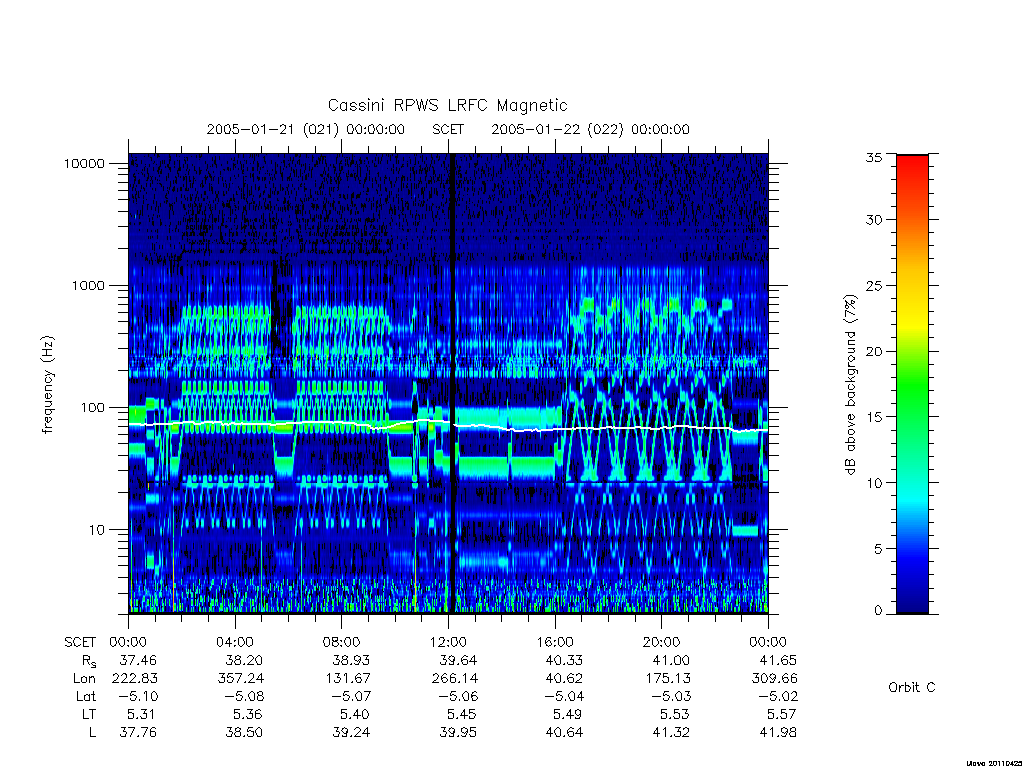
Task: Click the 10000 frequency tick label
Action: [x=84, y=163]
